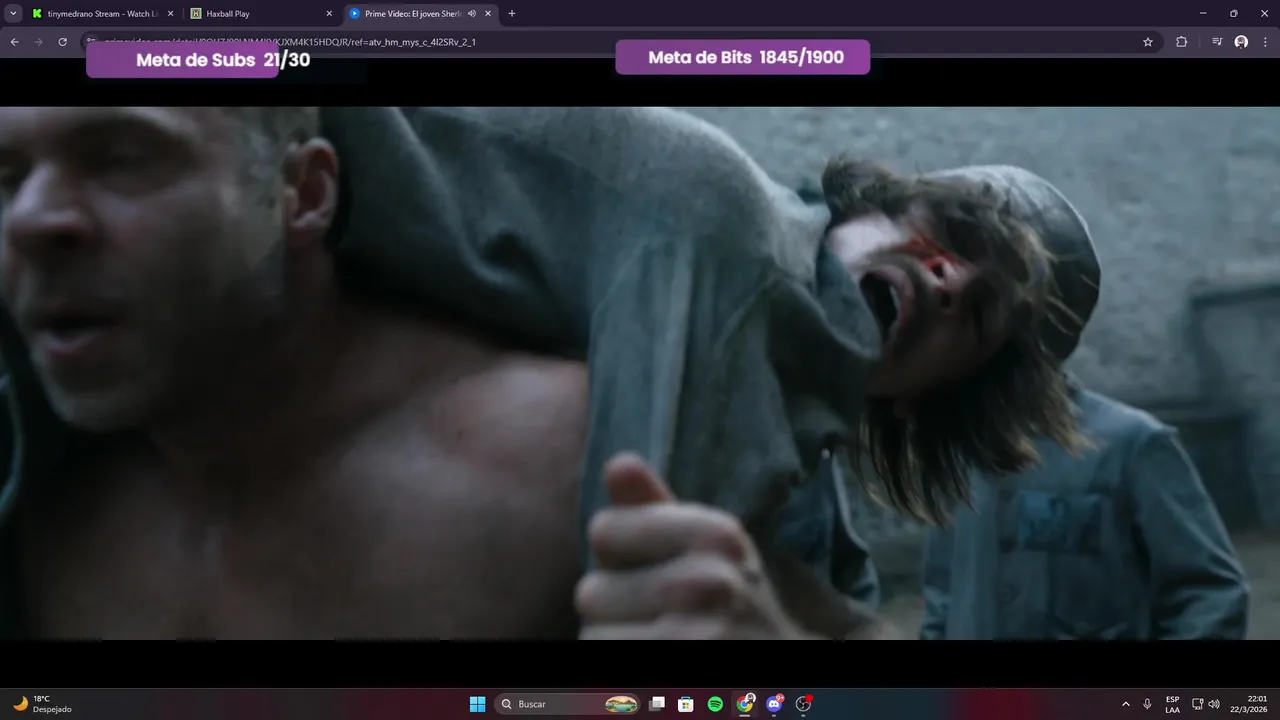Switch to the Haxball Play tab
This screenshot has height=720, width=1280.
261,14
